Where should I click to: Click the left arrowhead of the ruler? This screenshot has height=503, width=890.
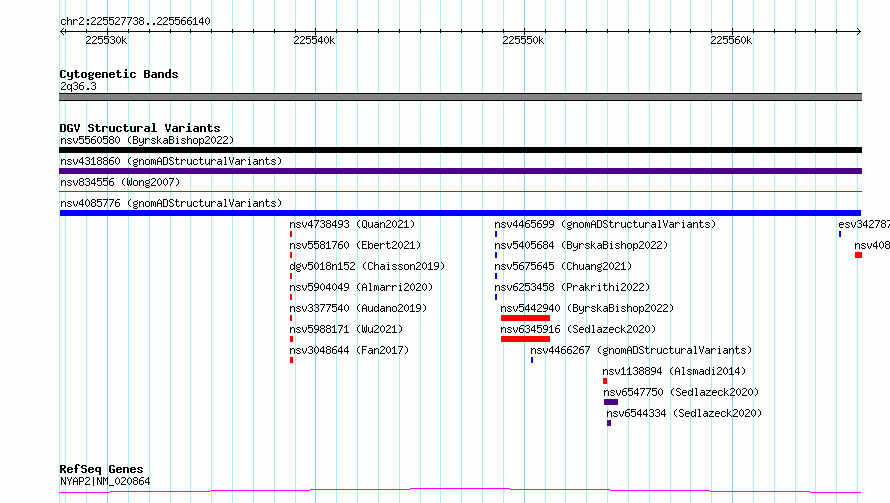62,31
